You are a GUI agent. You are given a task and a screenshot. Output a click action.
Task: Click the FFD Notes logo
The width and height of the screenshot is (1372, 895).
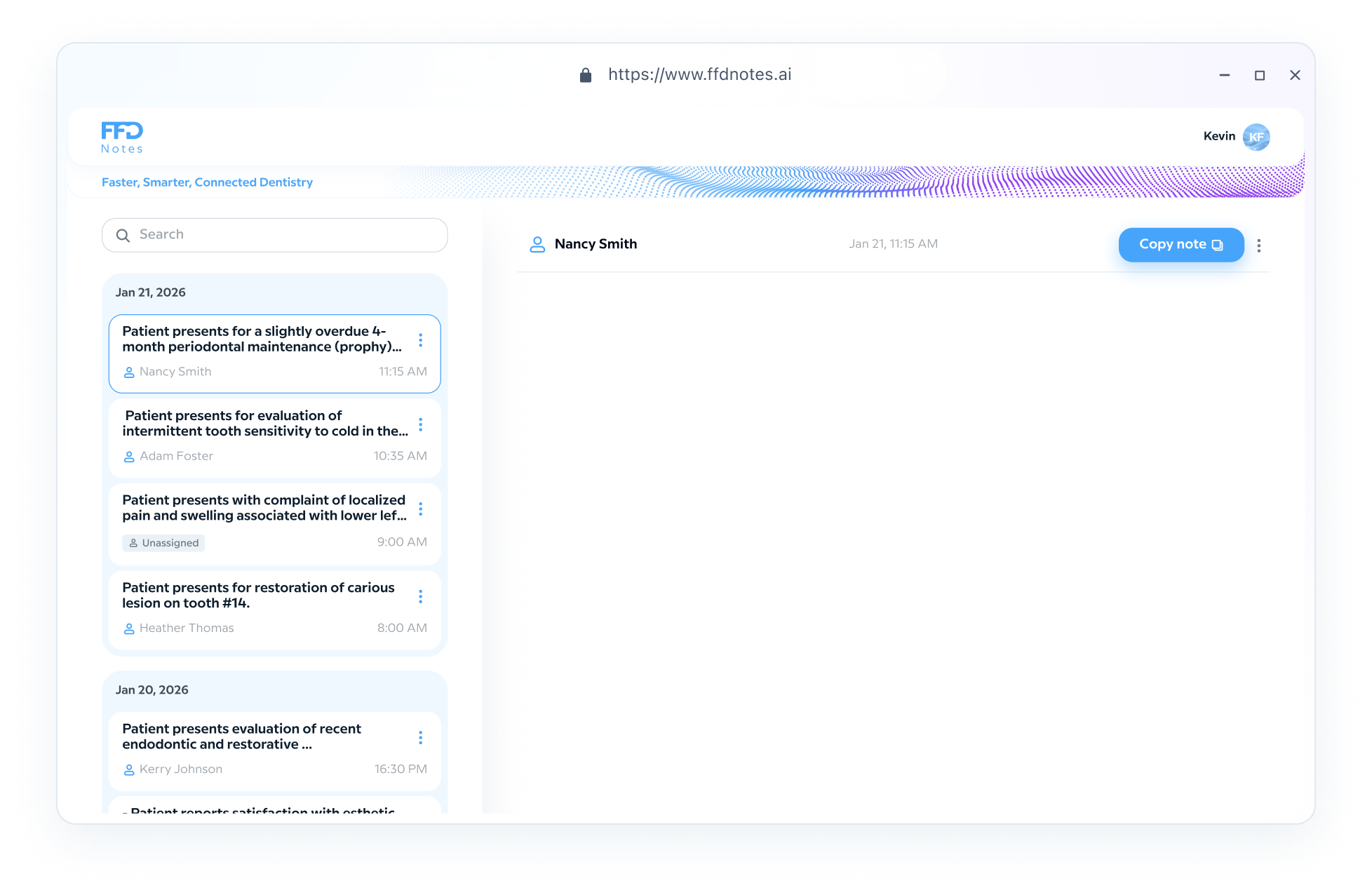[122, 137]
